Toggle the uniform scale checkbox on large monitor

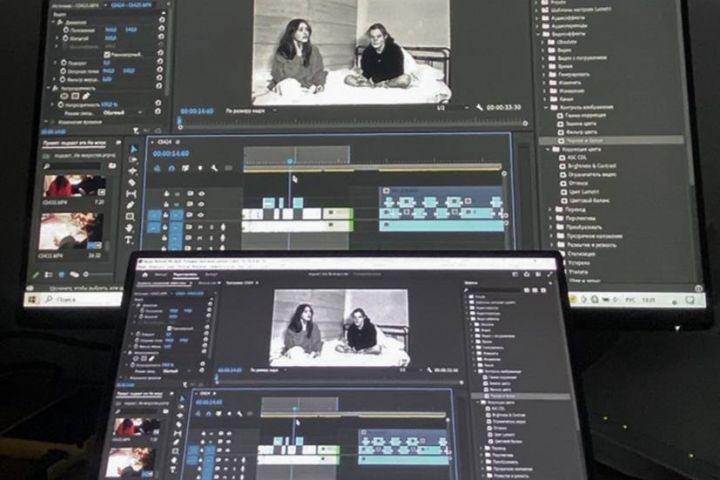pos(107,54)
